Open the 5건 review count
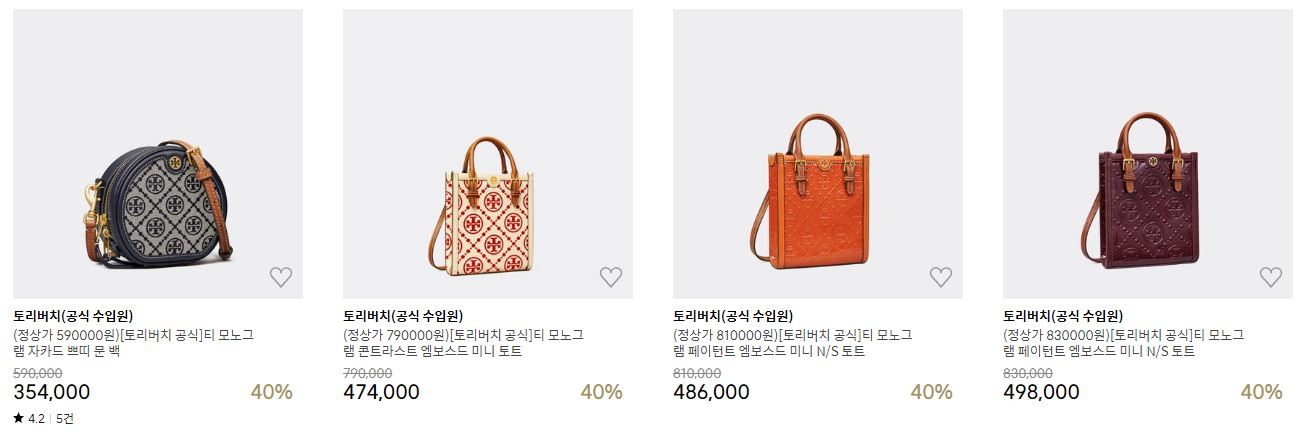The image size is (1304, 448). pyautogui.click(x=66, y=419)
